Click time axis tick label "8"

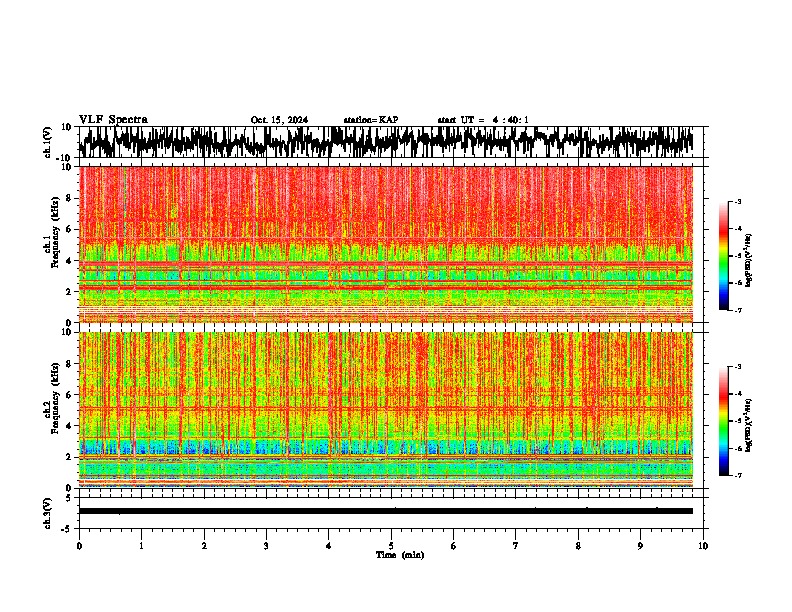pyautogui.click(x=578, y=546)
